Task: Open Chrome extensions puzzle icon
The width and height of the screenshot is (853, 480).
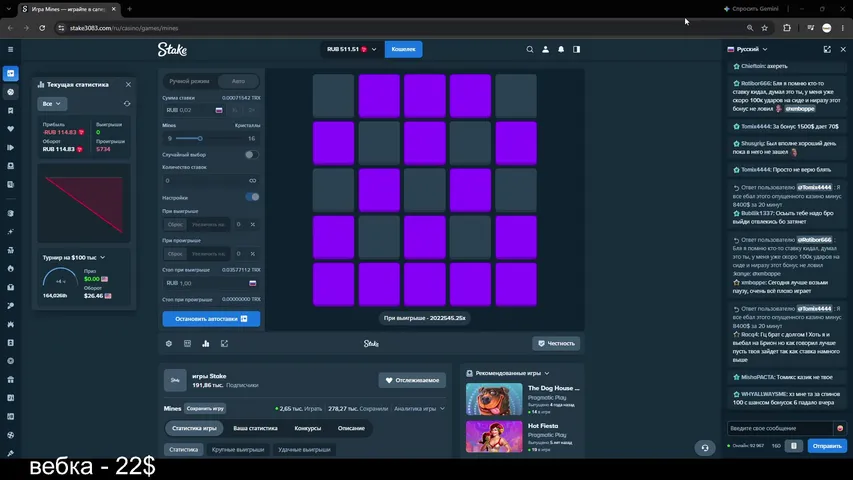Action: [787, 28]
